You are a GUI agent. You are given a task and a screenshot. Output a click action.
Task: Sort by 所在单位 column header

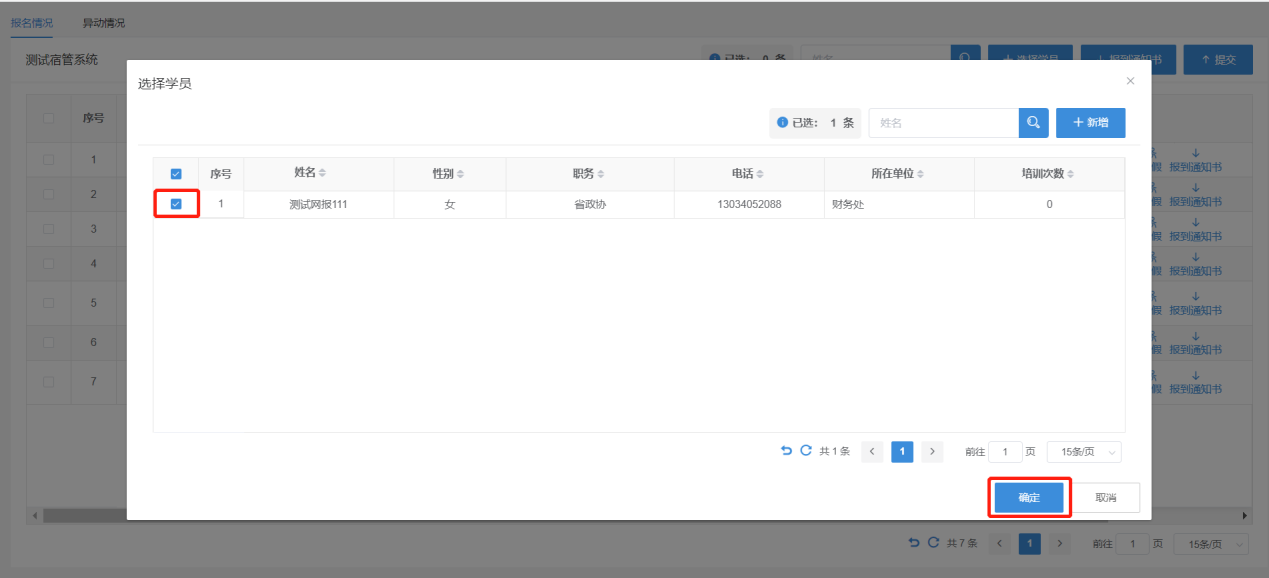pos(898,174)
